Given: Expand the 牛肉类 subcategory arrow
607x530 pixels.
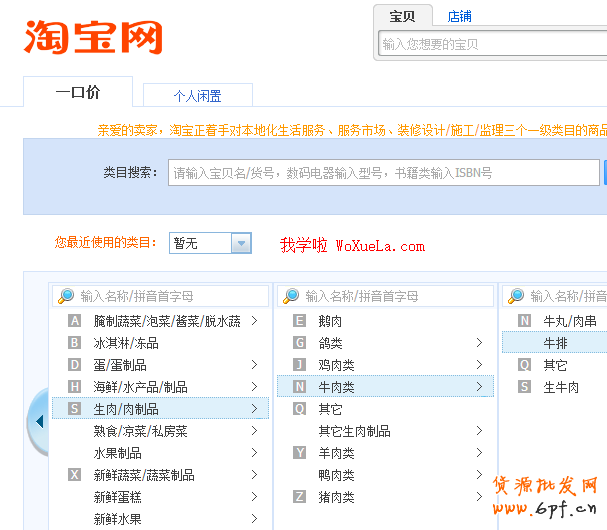Looking at the screenshot, I should (x=480, y=387).
